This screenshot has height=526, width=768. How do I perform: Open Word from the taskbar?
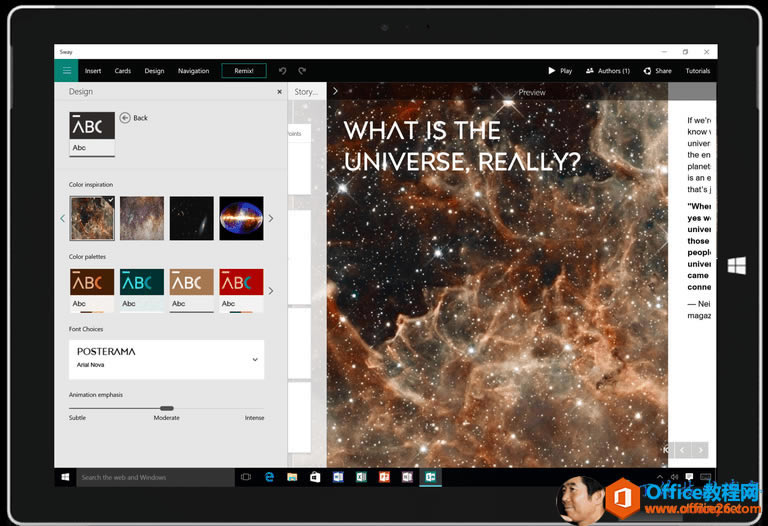[x=338, y=477]
